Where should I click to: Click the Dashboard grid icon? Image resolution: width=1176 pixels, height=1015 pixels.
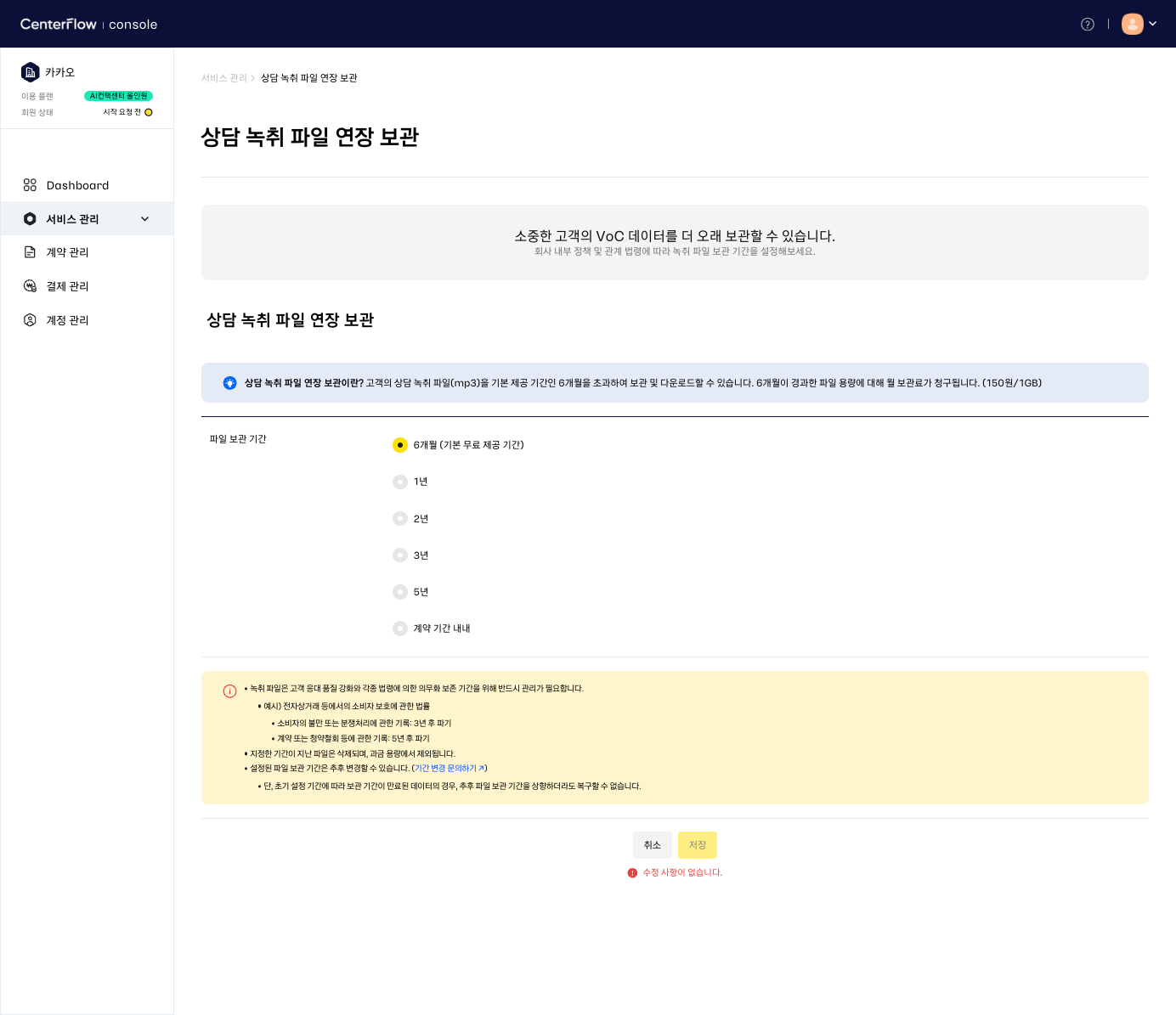[30, 185]
